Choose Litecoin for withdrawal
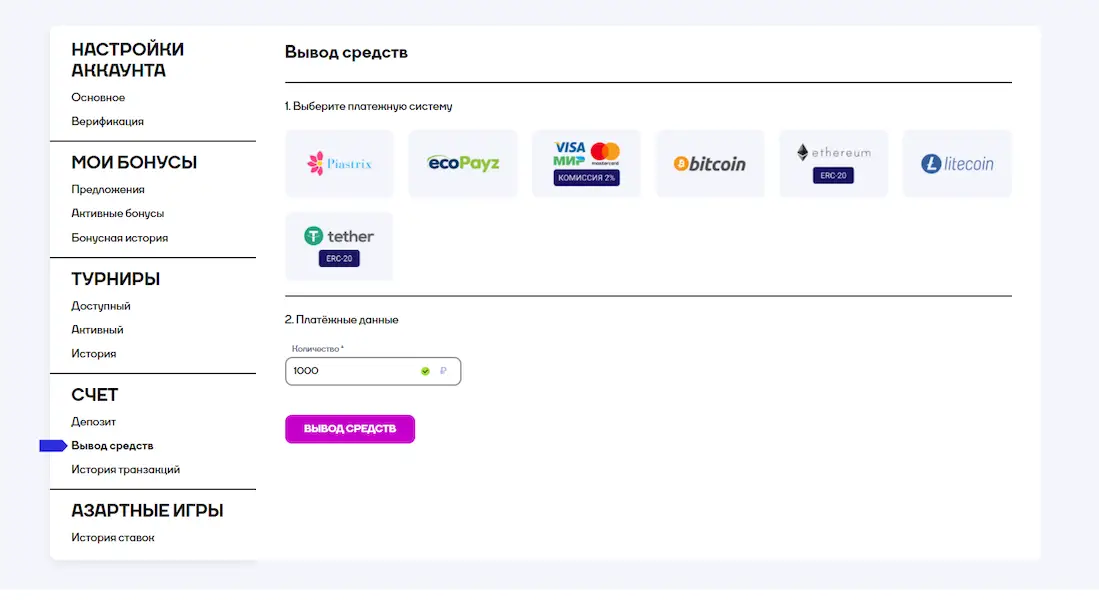 957,163
